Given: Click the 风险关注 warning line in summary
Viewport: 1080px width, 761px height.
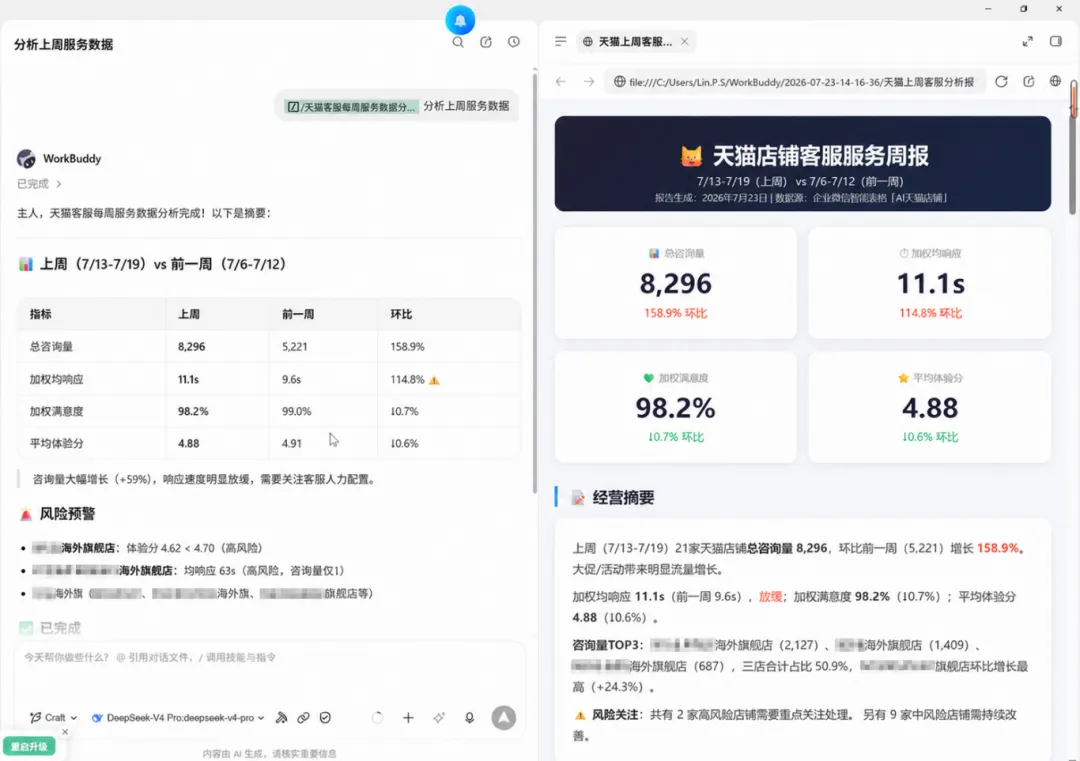Looking at the screenshot, I should (794, 725).
